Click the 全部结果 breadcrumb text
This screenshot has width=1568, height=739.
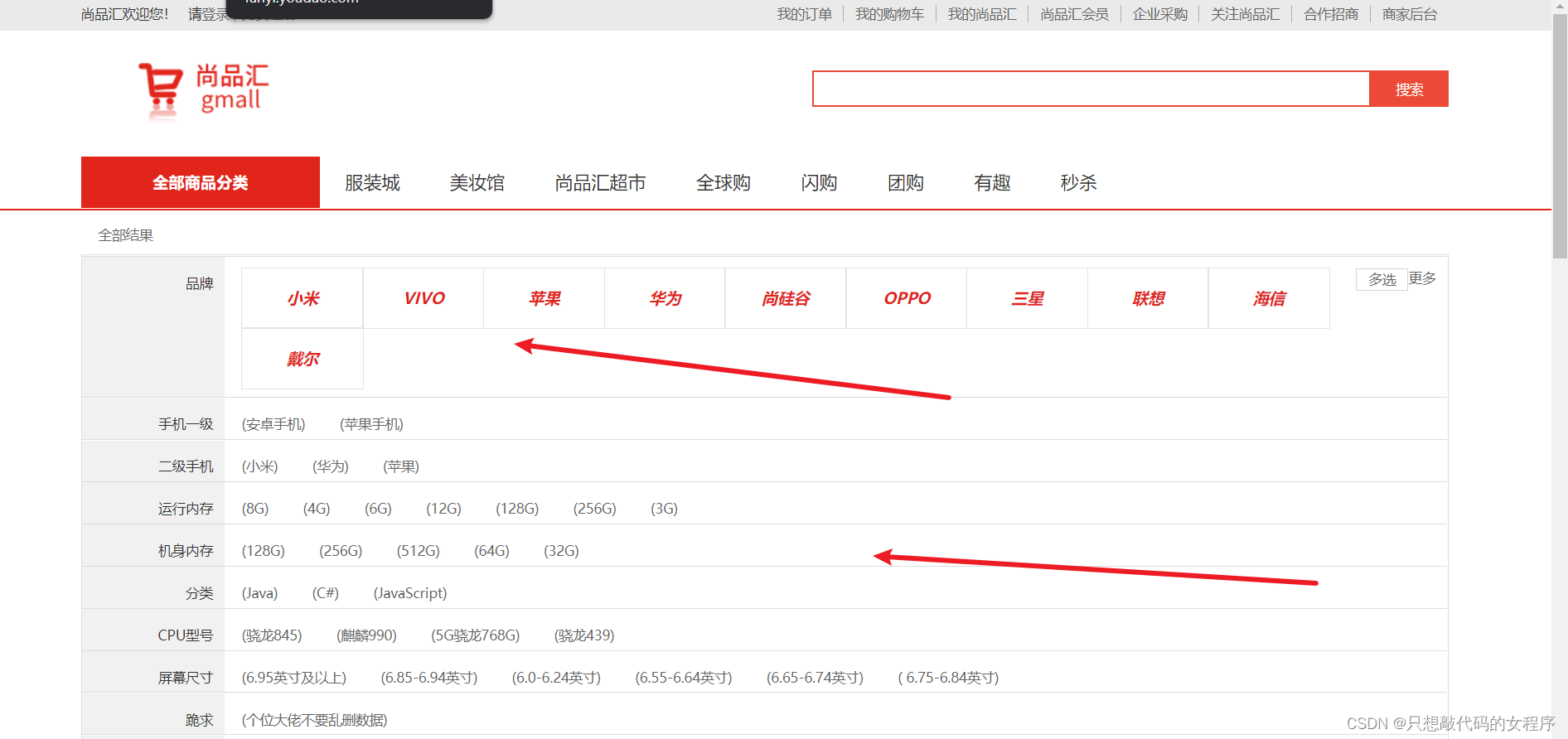point(126,235)
